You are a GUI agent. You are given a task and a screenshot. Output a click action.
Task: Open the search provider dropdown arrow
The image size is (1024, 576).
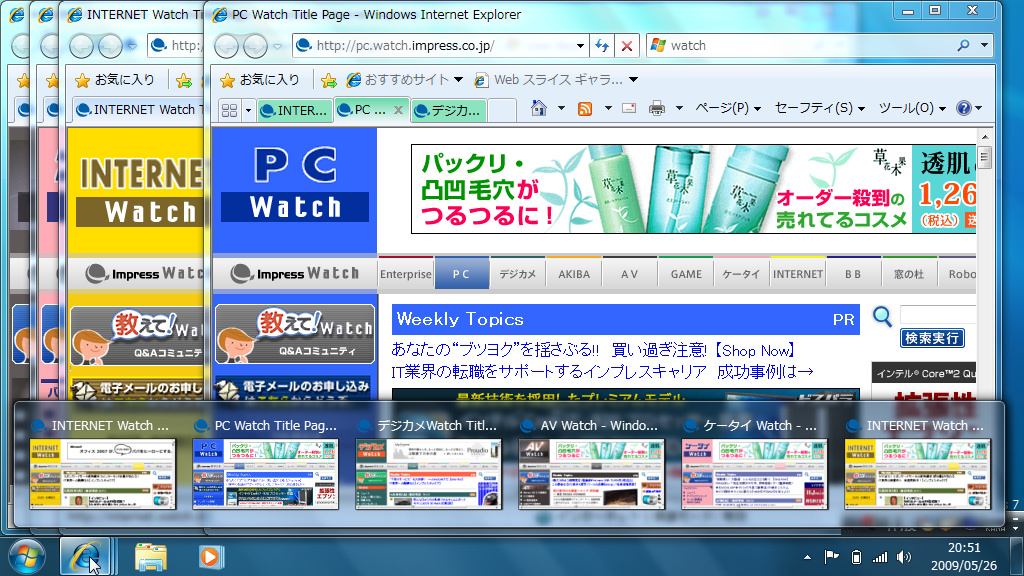point(984,46)
